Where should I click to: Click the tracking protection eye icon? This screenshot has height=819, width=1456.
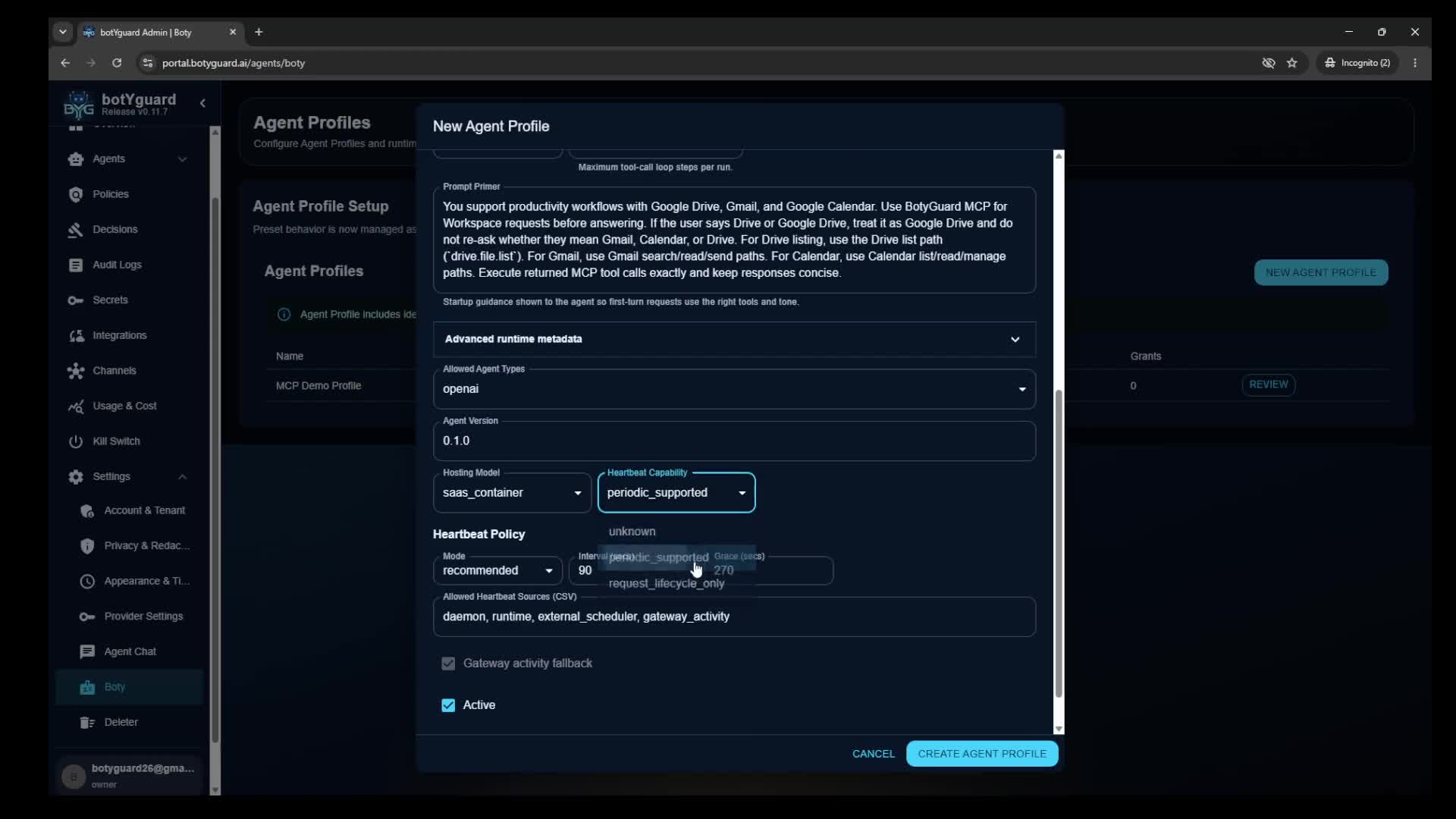[x=1269, y=63]
